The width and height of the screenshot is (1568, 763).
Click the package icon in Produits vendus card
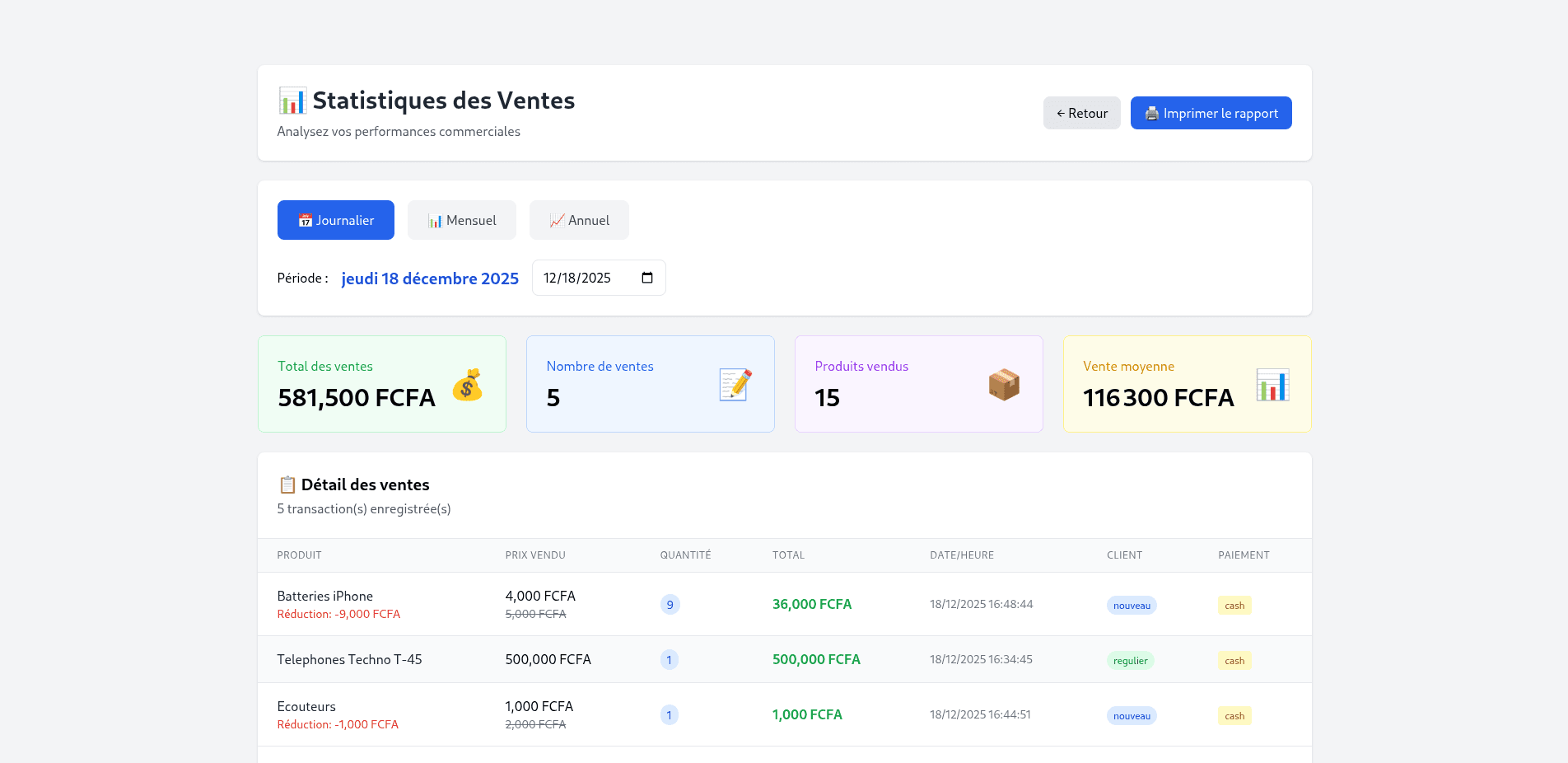click(1004, 384)
